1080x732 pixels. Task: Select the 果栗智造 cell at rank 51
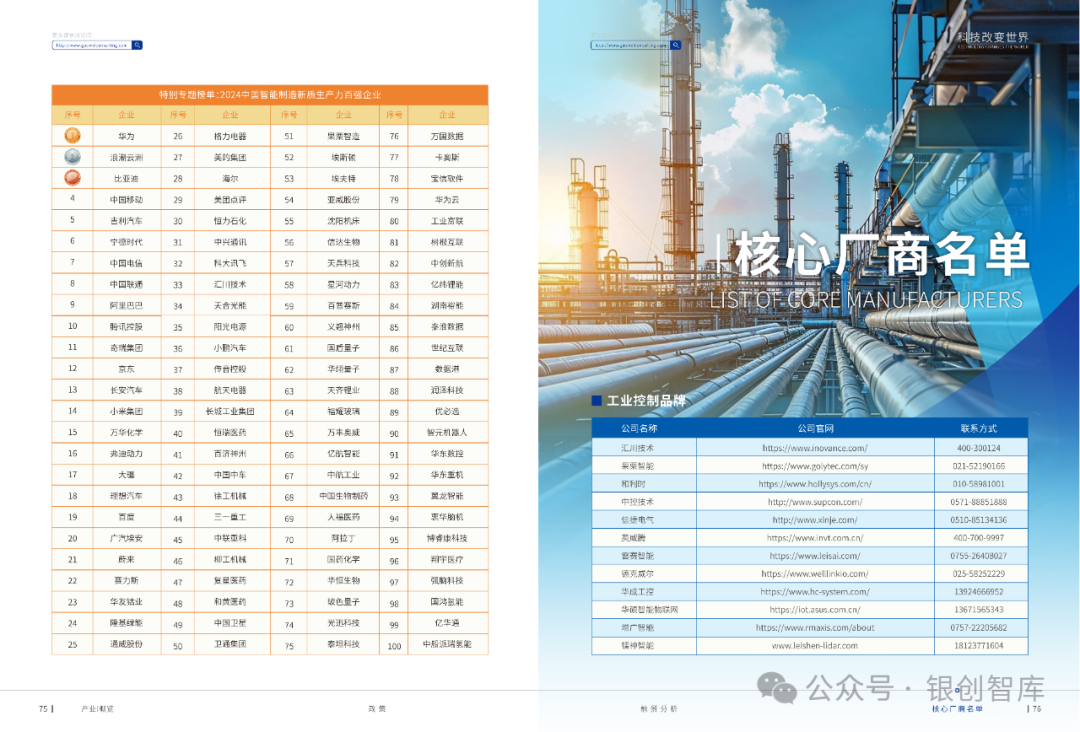(343, 136)
